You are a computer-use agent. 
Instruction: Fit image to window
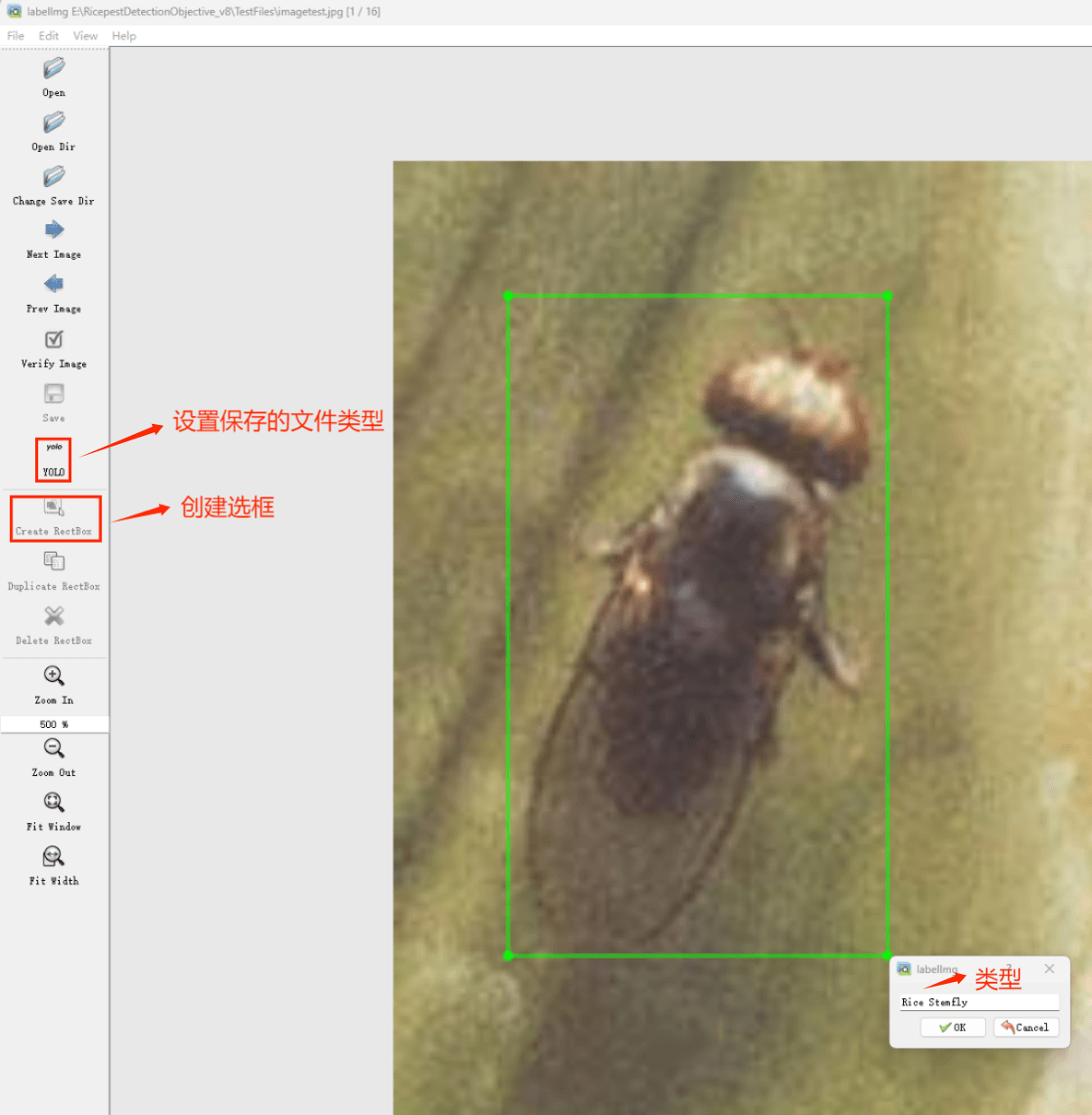[x=54, y=803]
